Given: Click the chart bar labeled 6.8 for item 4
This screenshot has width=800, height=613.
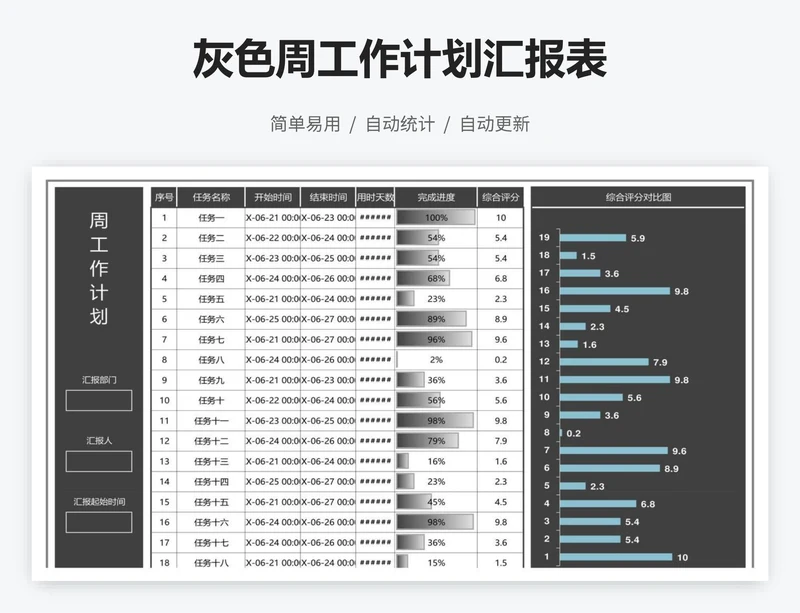Looking at the screenshot, I should pos(598,504).
